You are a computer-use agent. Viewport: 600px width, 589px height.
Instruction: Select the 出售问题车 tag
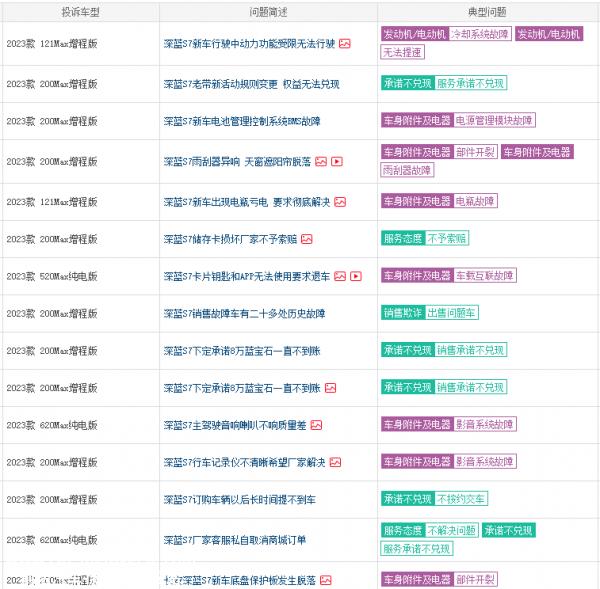click(x=452, y=313)
